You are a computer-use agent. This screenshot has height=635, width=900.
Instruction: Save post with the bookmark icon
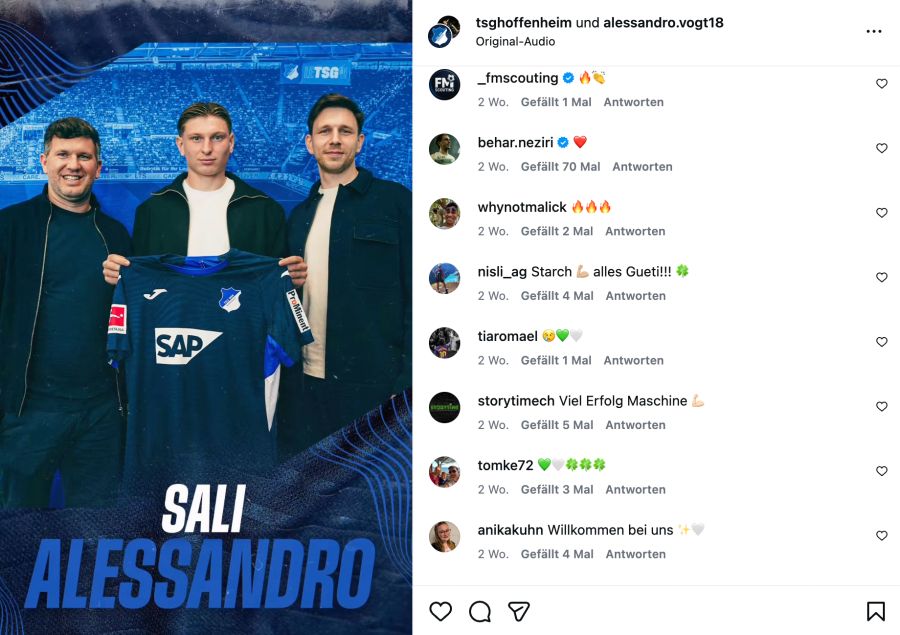tap(875, 611)
